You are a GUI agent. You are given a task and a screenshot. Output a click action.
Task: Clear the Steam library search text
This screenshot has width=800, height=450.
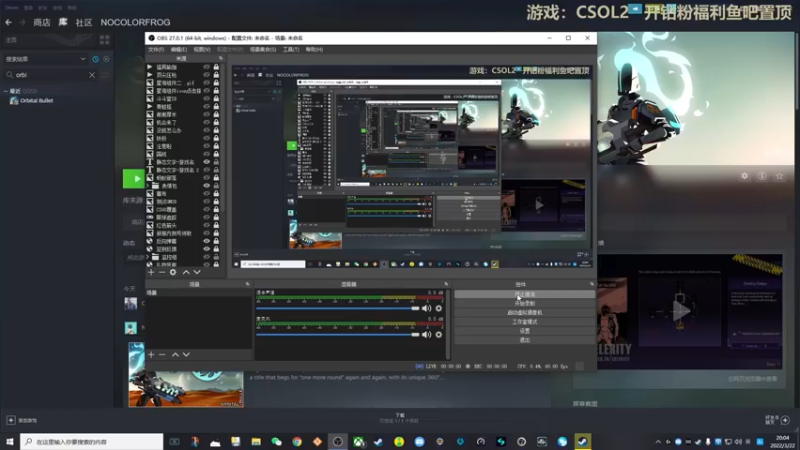pos(92,75)
